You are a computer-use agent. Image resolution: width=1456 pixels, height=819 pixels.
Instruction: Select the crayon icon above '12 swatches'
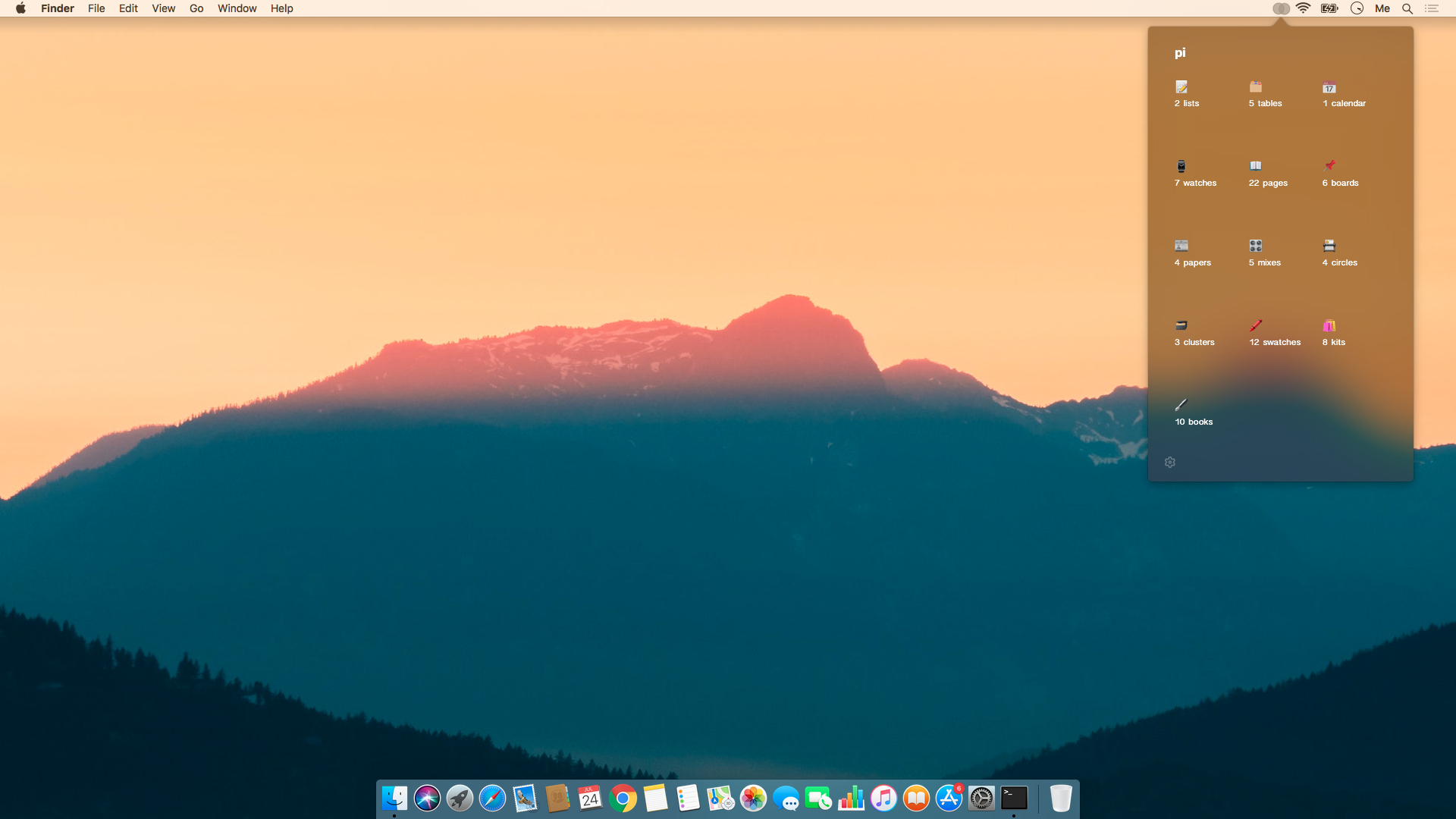coord(1256,325)
